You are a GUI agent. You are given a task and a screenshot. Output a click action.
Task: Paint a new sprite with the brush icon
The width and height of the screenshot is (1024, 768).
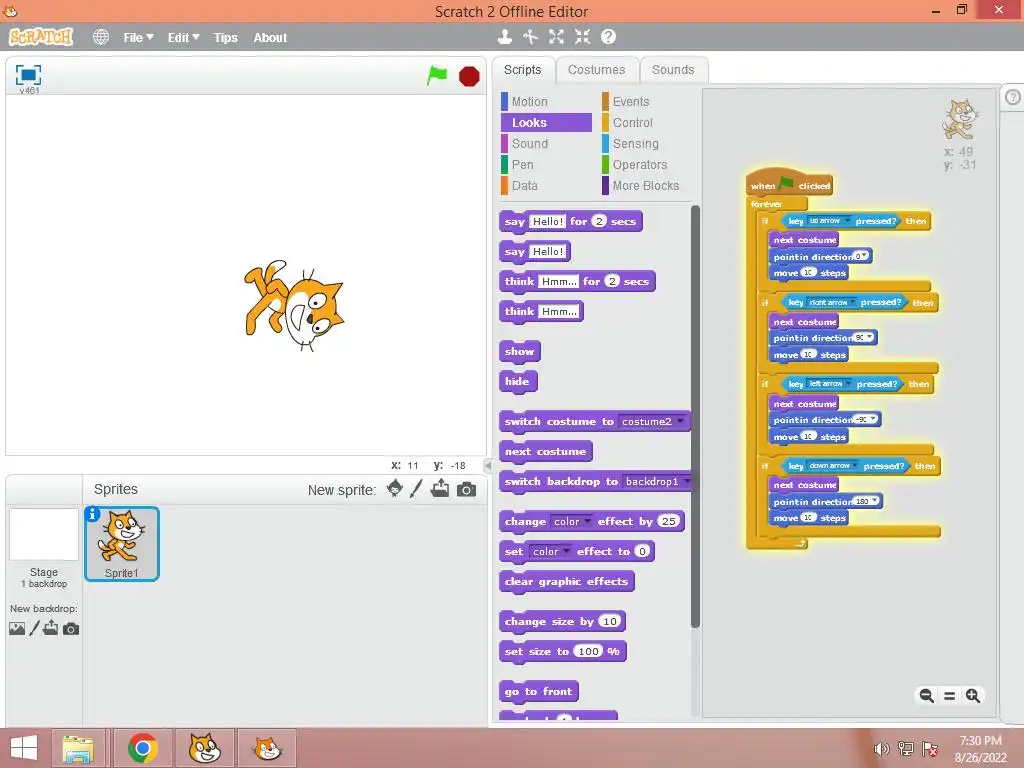pyautogui.click(x=416, y=488)
